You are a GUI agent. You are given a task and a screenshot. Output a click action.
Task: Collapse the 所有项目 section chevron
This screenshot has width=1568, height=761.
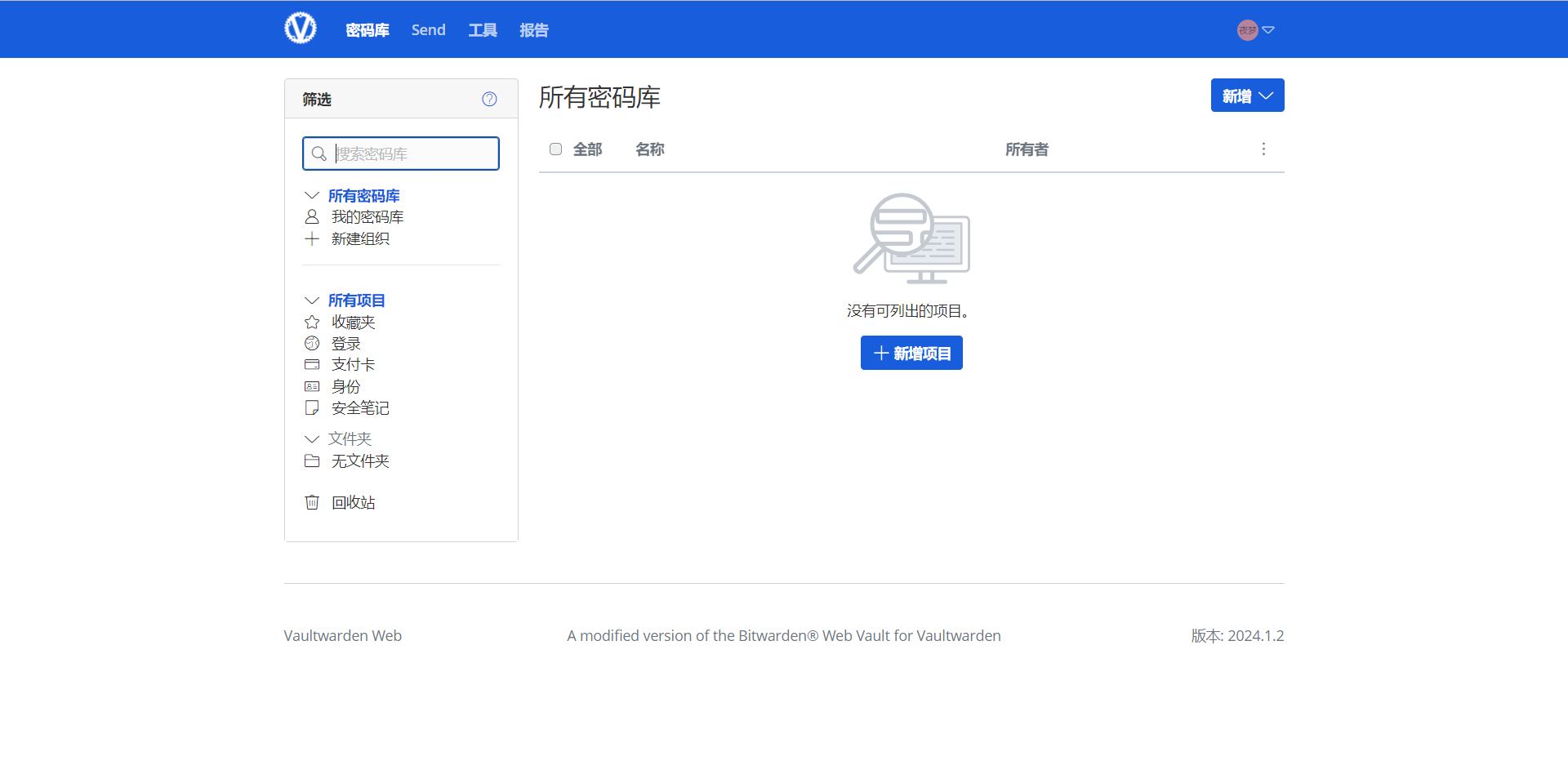pos(311,300)
